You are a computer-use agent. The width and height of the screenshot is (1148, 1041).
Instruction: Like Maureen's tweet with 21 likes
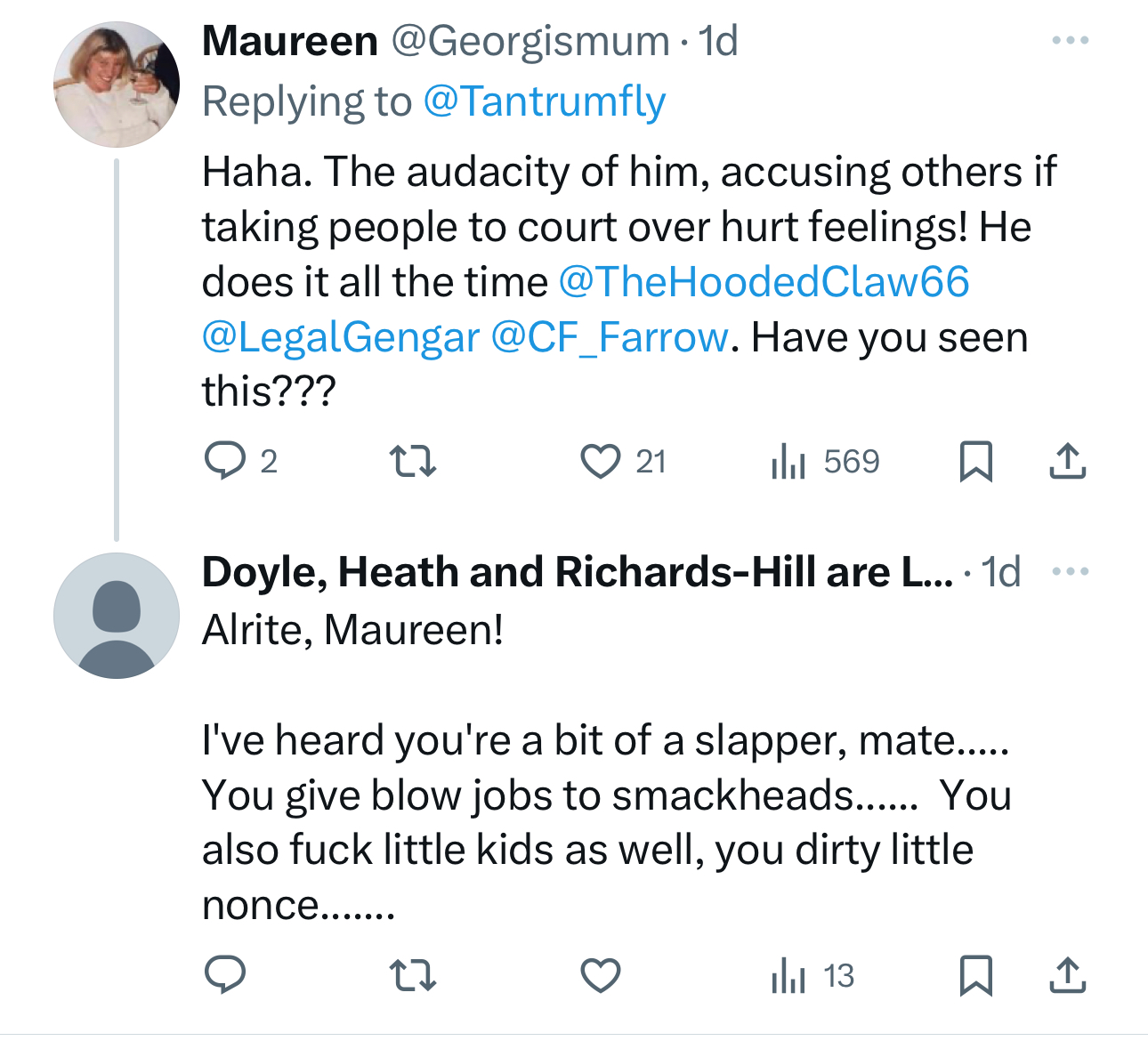coord(601,461)
